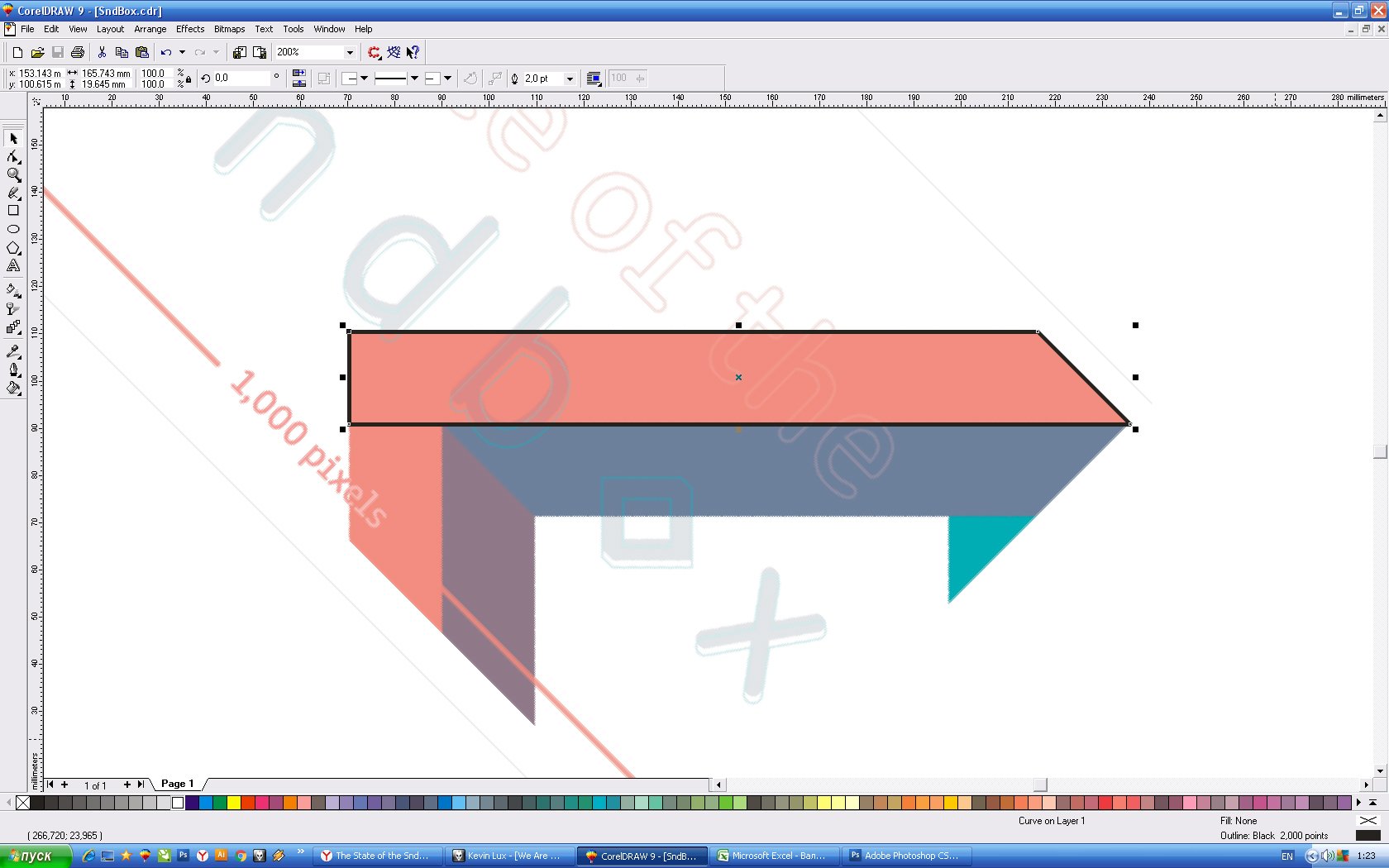
Task: Select the Pick tool in the toolbox
Action: tap(13, 139)
